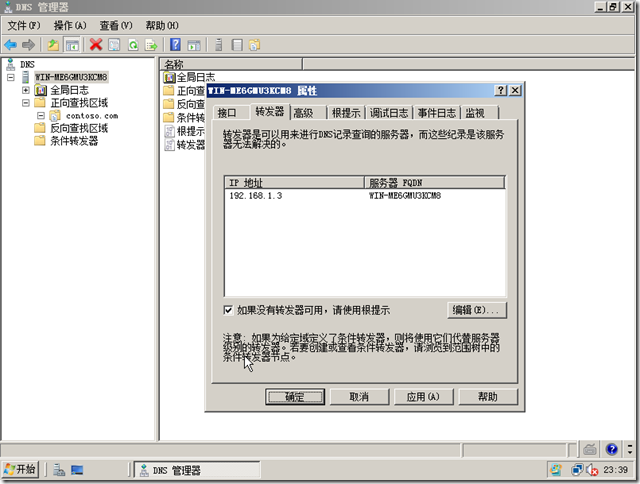
Task: Click the blue desktop quick launch icon
Action: pyautogui.click(x=77, y=470)
